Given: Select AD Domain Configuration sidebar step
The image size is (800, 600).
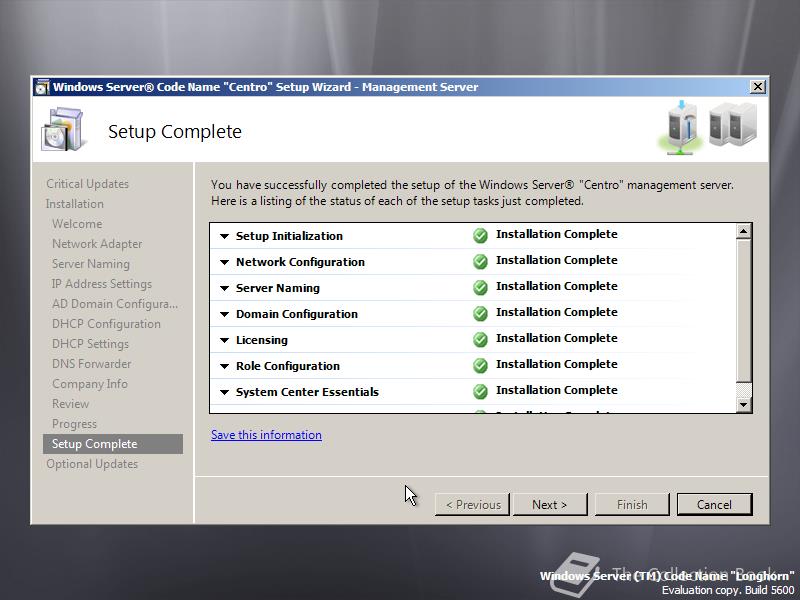Looking at the screenshot, I should pyautogui.click(x=115, y=304).
